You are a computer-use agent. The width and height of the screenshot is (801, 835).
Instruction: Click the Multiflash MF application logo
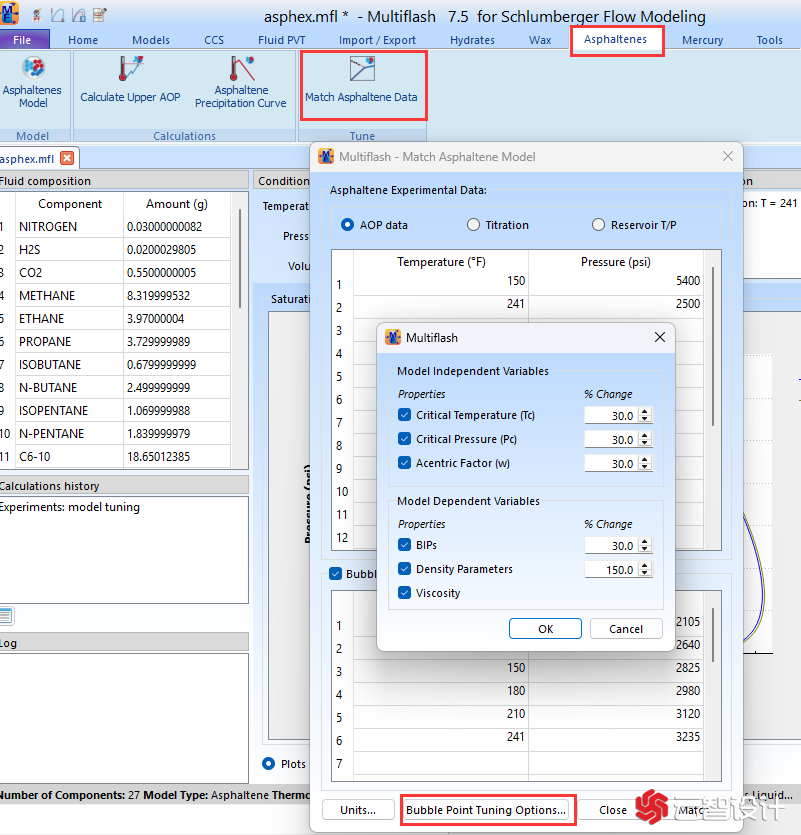click(x=8, y=13)
